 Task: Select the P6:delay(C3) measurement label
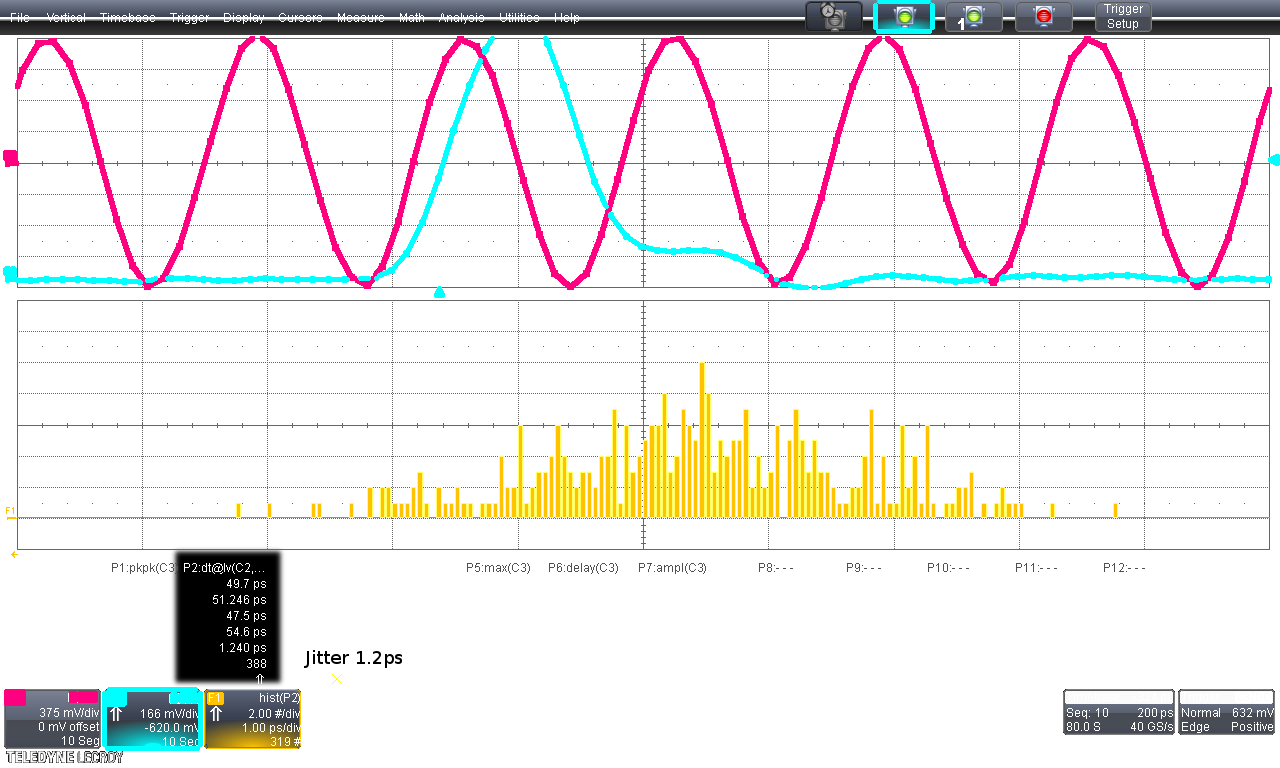point(583,568)
